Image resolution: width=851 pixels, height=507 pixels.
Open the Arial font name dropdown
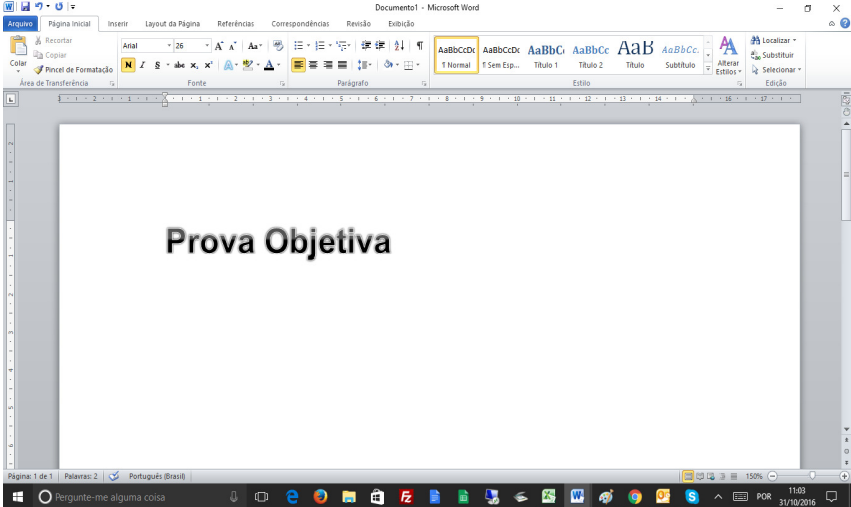pos(169,46)
